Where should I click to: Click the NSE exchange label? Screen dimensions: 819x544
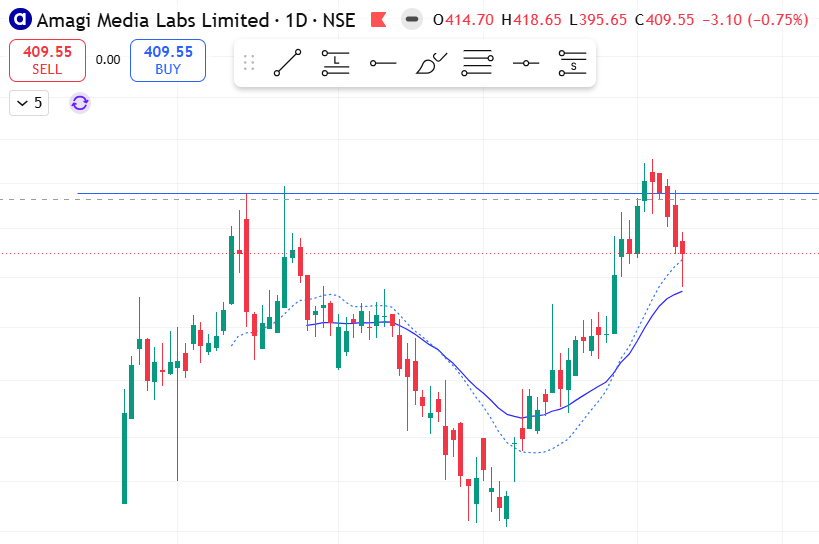[x=338, y=20]
